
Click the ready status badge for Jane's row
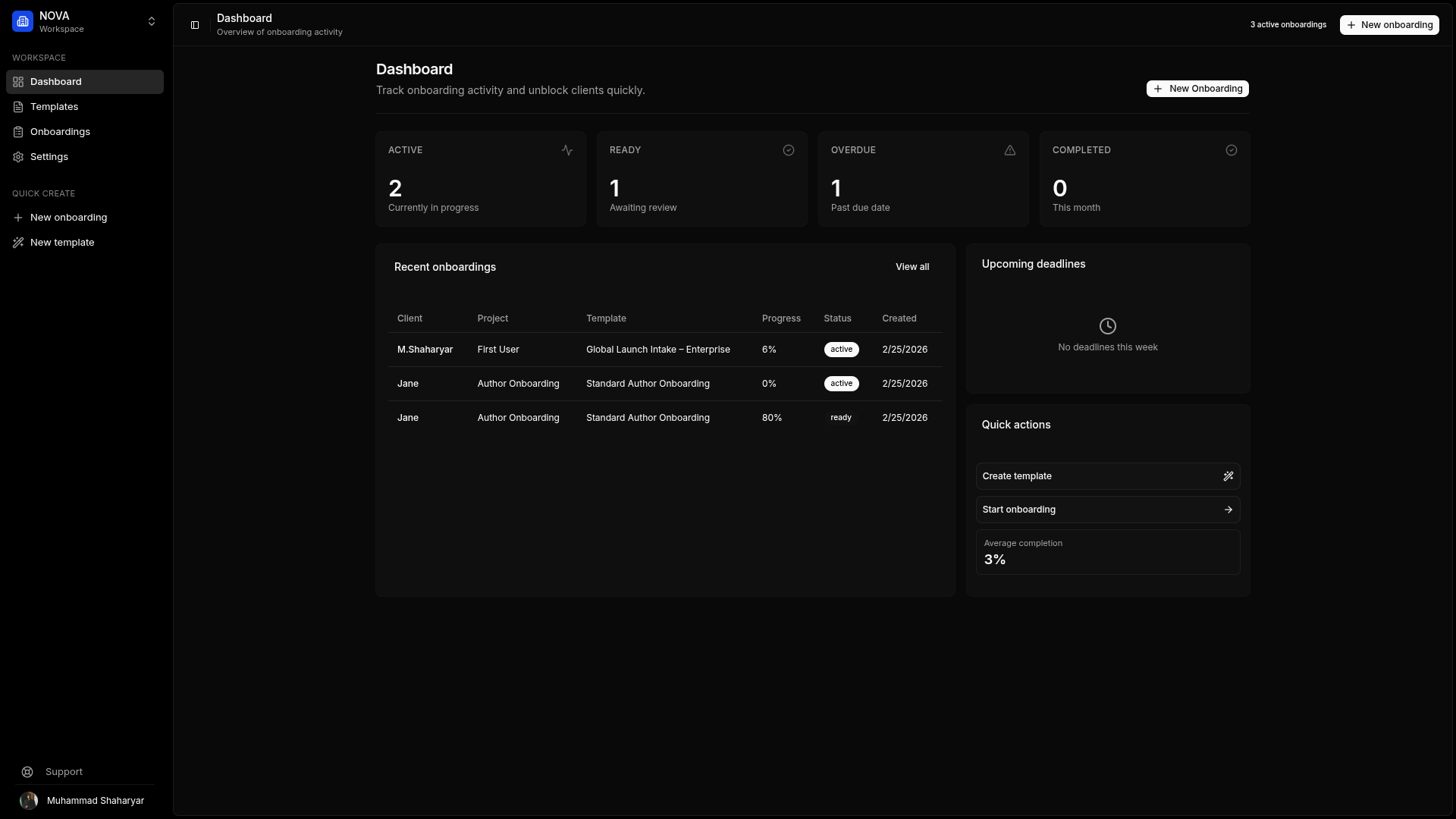coord(840,417)
